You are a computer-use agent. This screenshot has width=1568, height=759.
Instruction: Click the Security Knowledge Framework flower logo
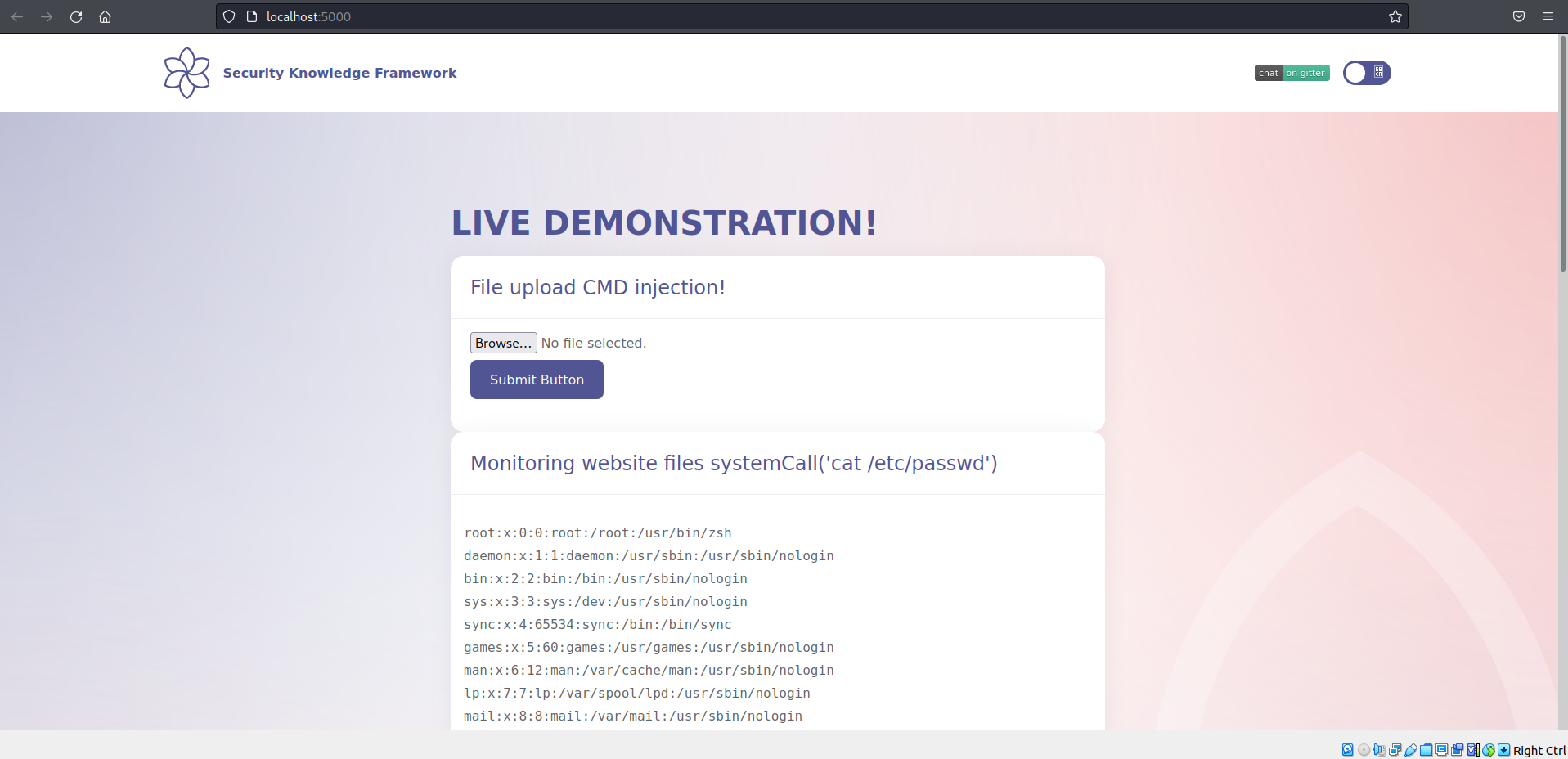(186, 73)
